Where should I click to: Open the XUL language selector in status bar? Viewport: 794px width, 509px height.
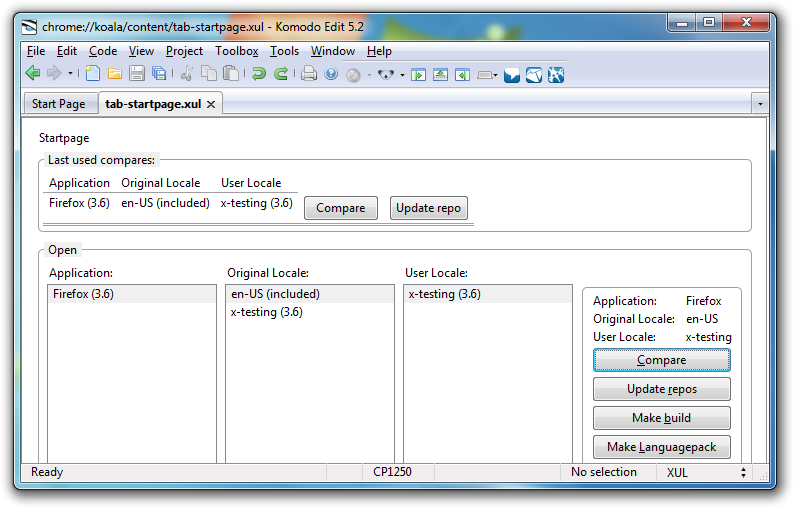[706, 473]
